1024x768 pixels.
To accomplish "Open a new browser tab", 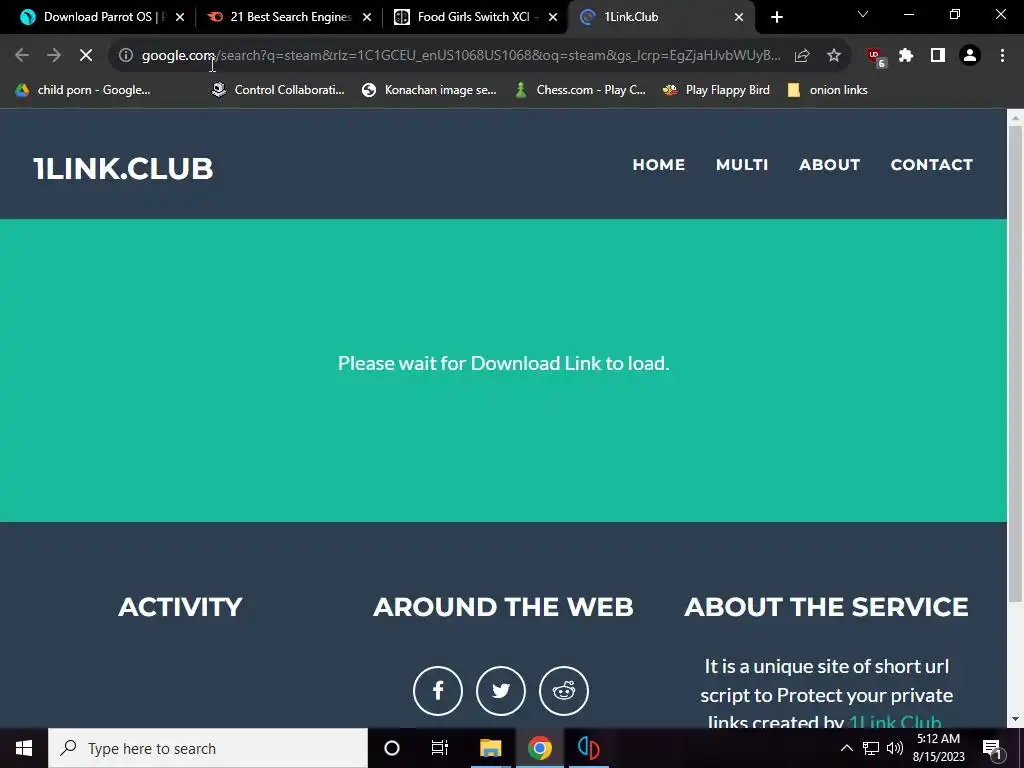I will 776,17.
